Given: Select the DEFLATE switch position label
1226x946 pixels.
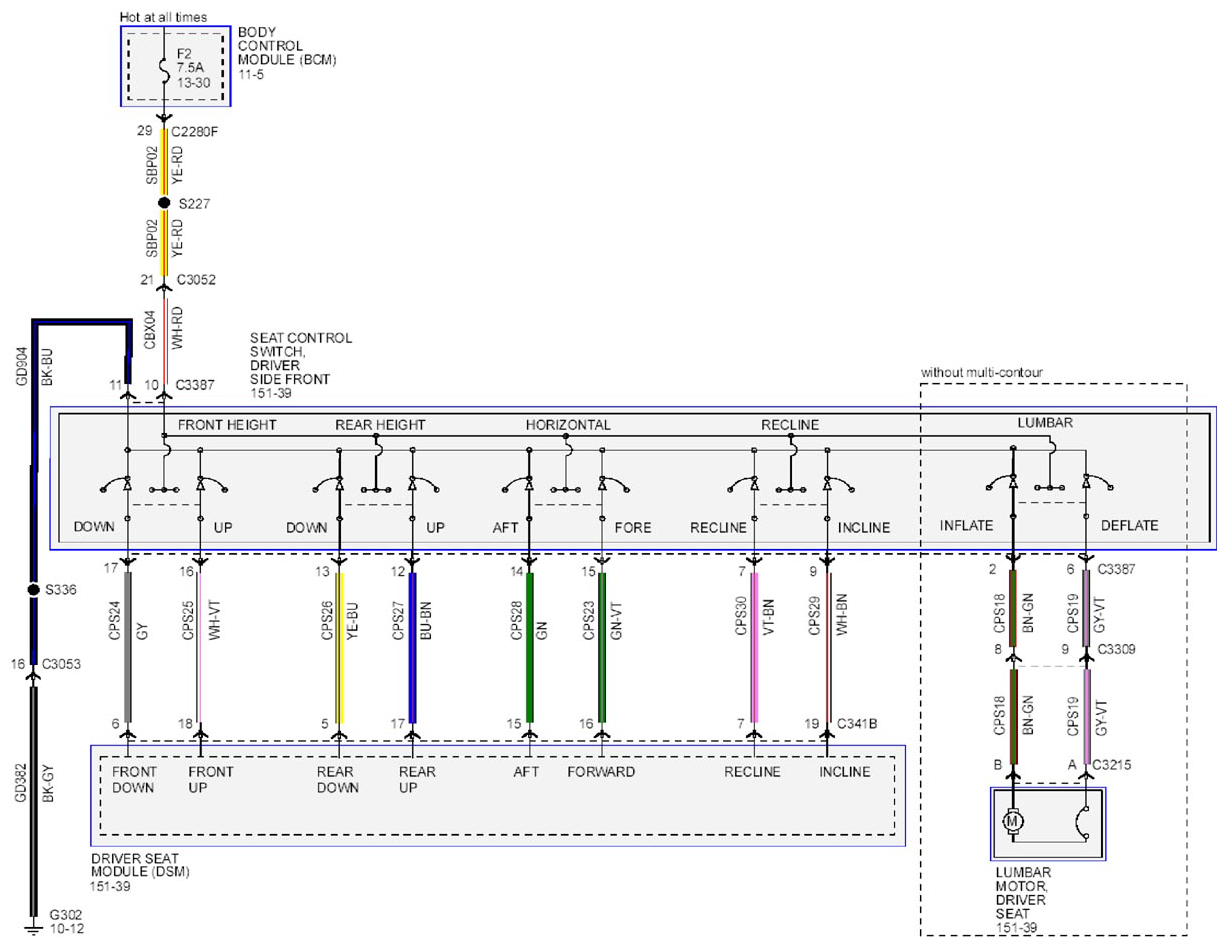Looking at the screenshot, I should click(1129, 525).
